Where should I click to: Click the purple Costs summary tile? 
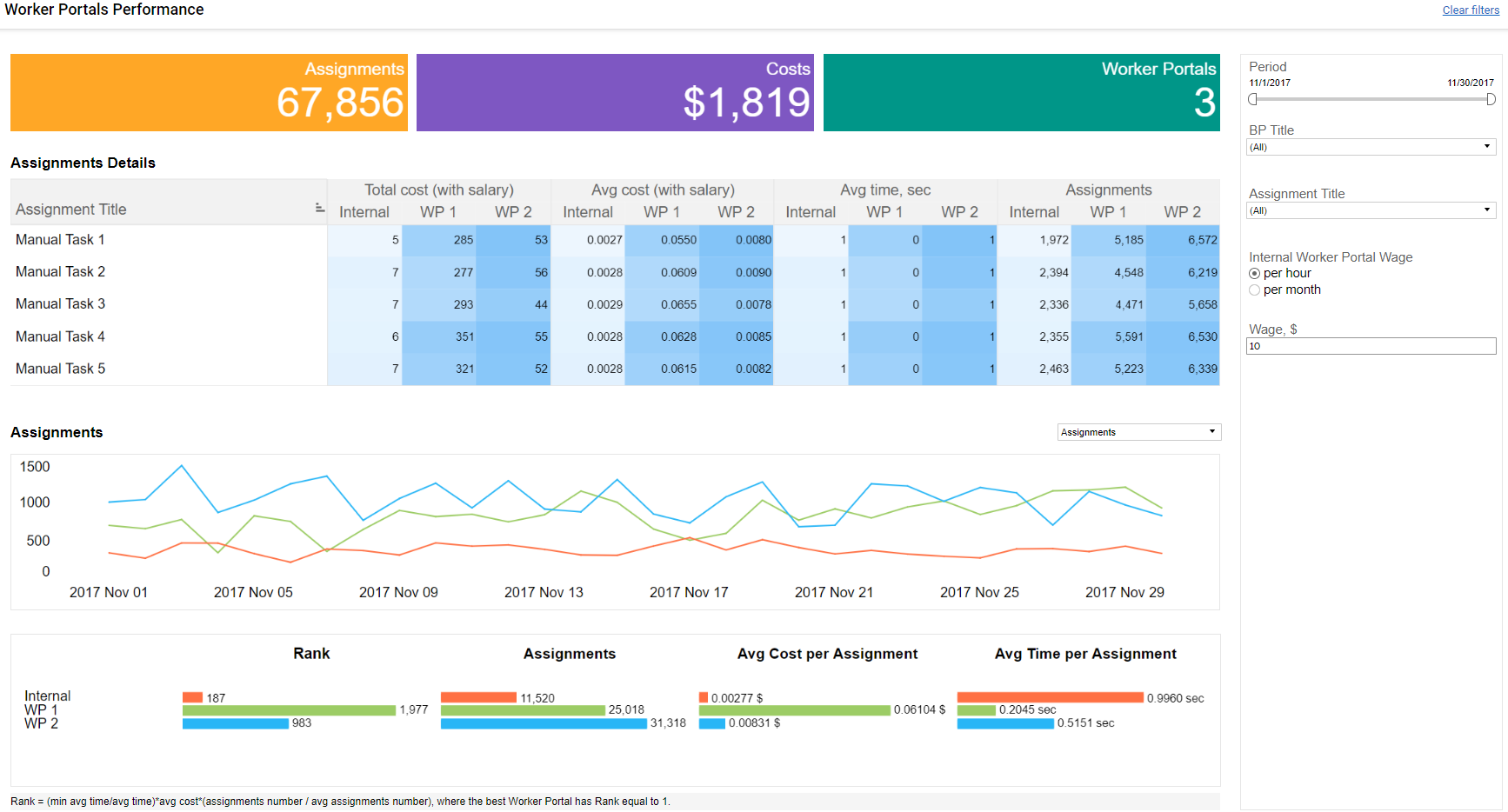click(x=615, y=93)
